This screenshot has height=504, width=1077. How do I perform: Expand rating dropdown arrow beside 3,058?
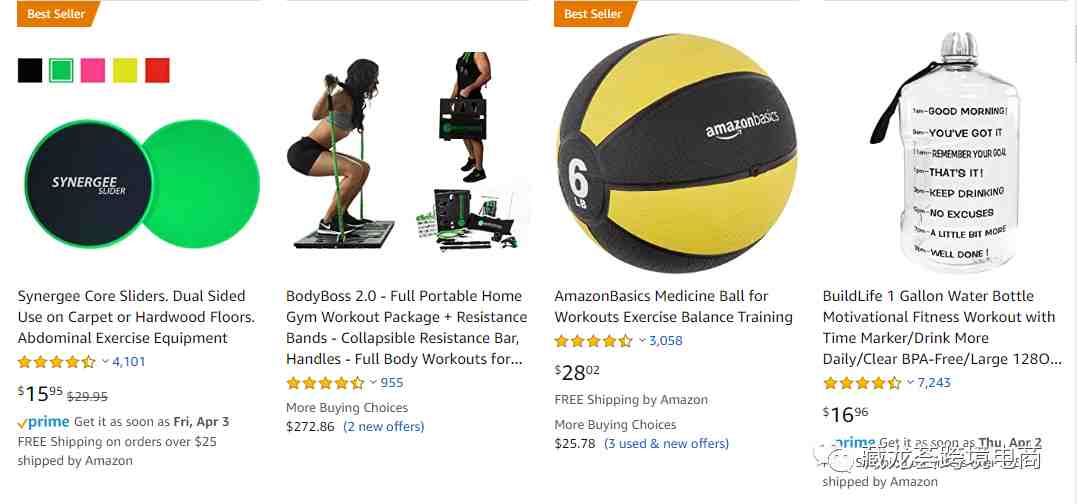pos(642,340)
